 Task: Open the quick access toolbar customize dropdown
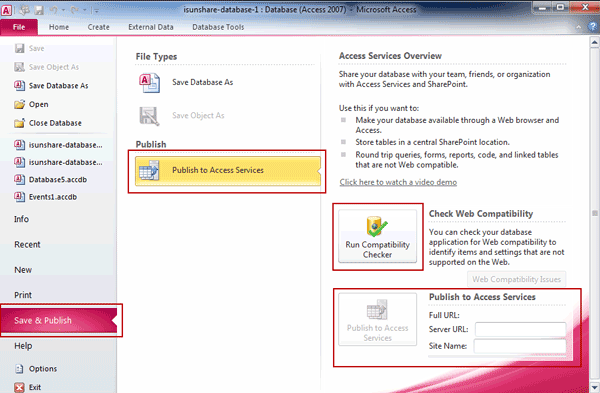point(96,11)
